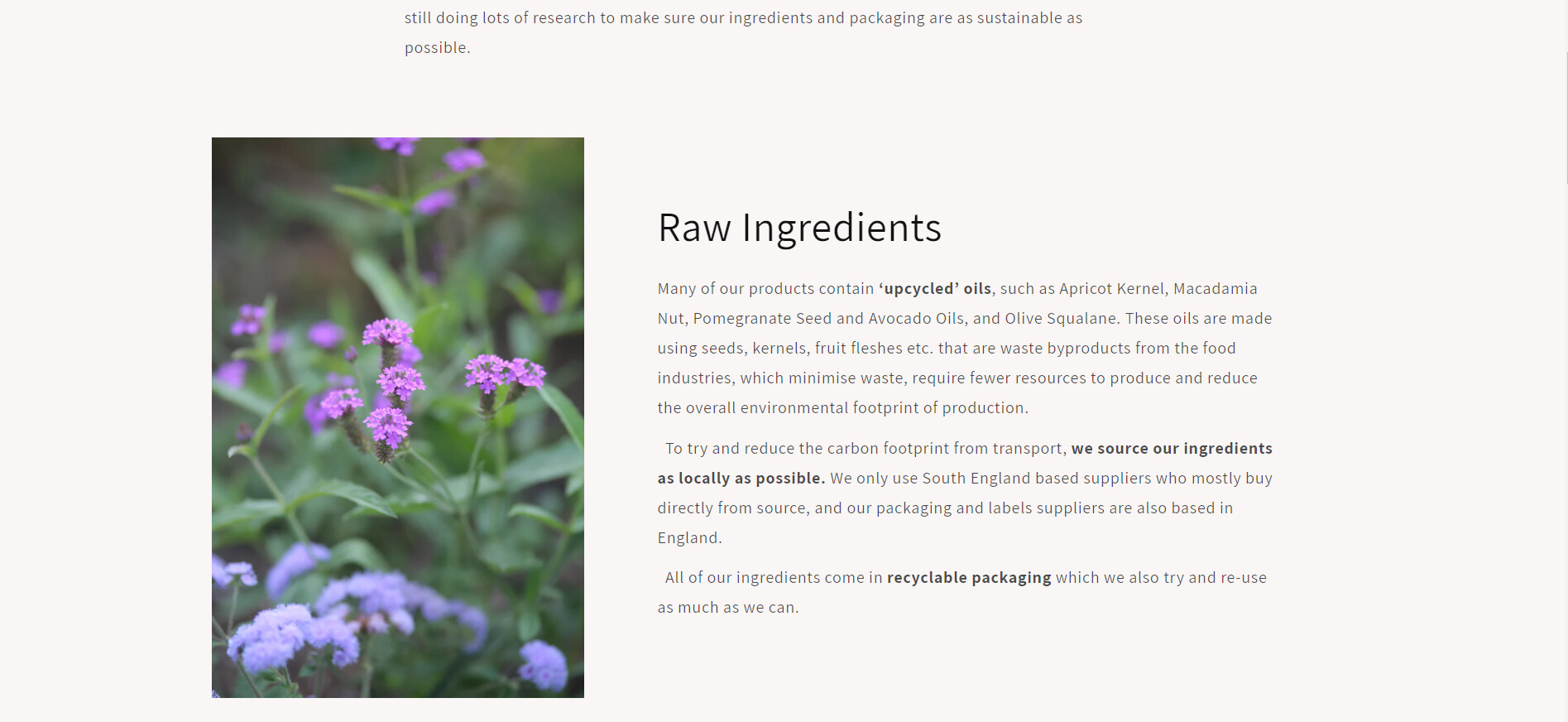Click 'the overall environmental footprint of production.' line
This screenshot has width=1568, height=722.
coord(842,408)
